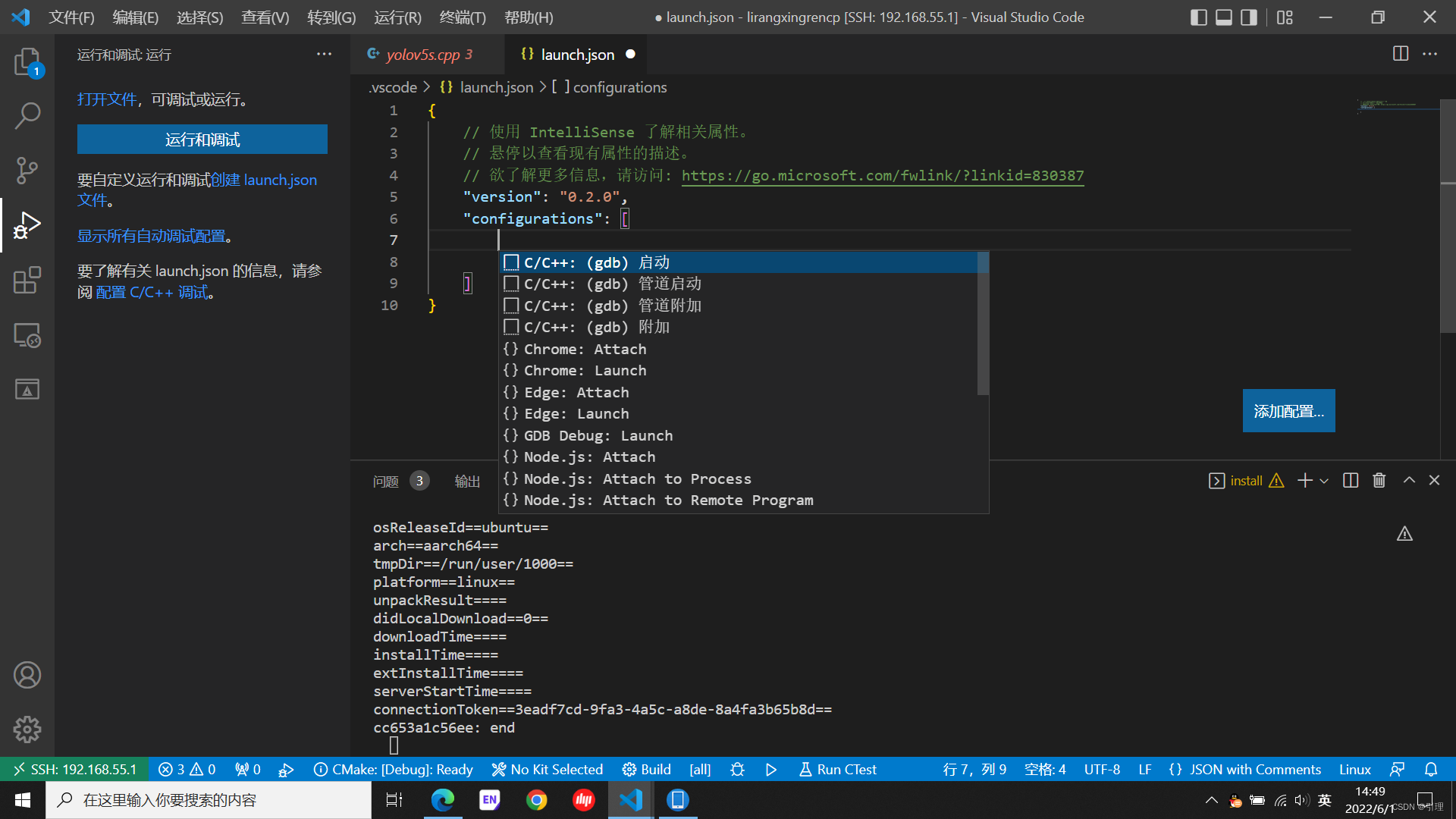Kill terminal with the trash icon
The width and height of the screenshot is (1456, 819).
(1379, 480)
